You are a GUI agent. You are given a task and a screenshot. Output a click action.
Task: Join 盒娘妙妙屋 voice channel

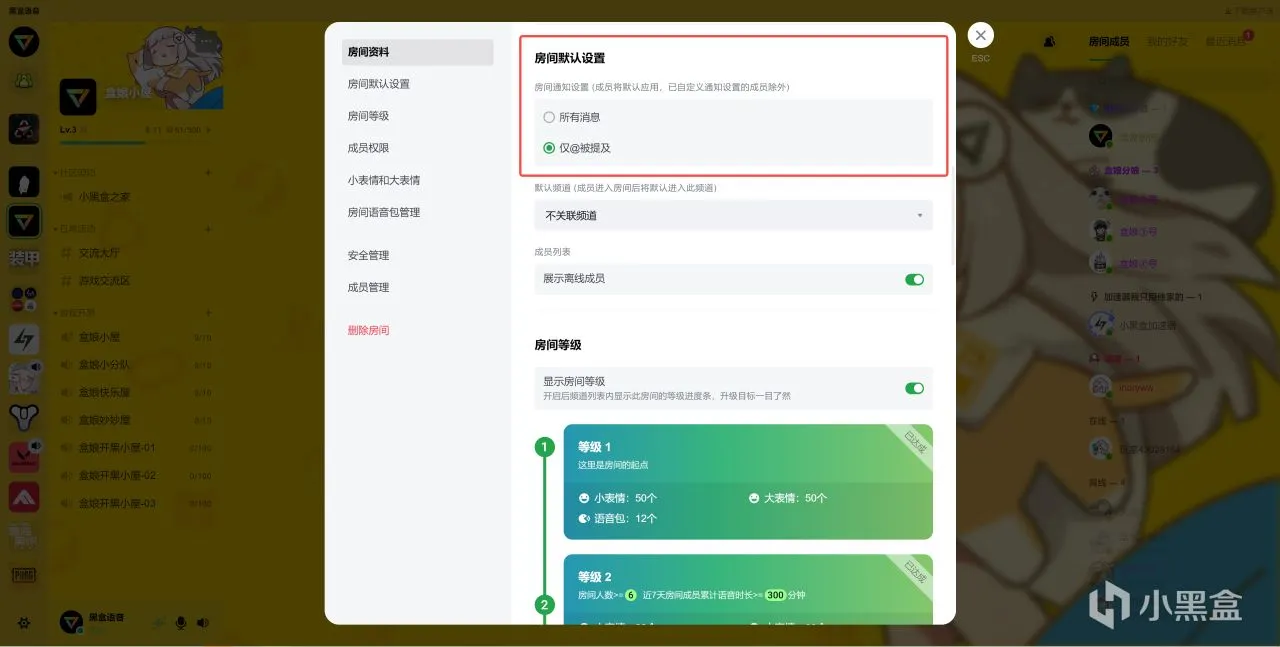pos(135,420)
